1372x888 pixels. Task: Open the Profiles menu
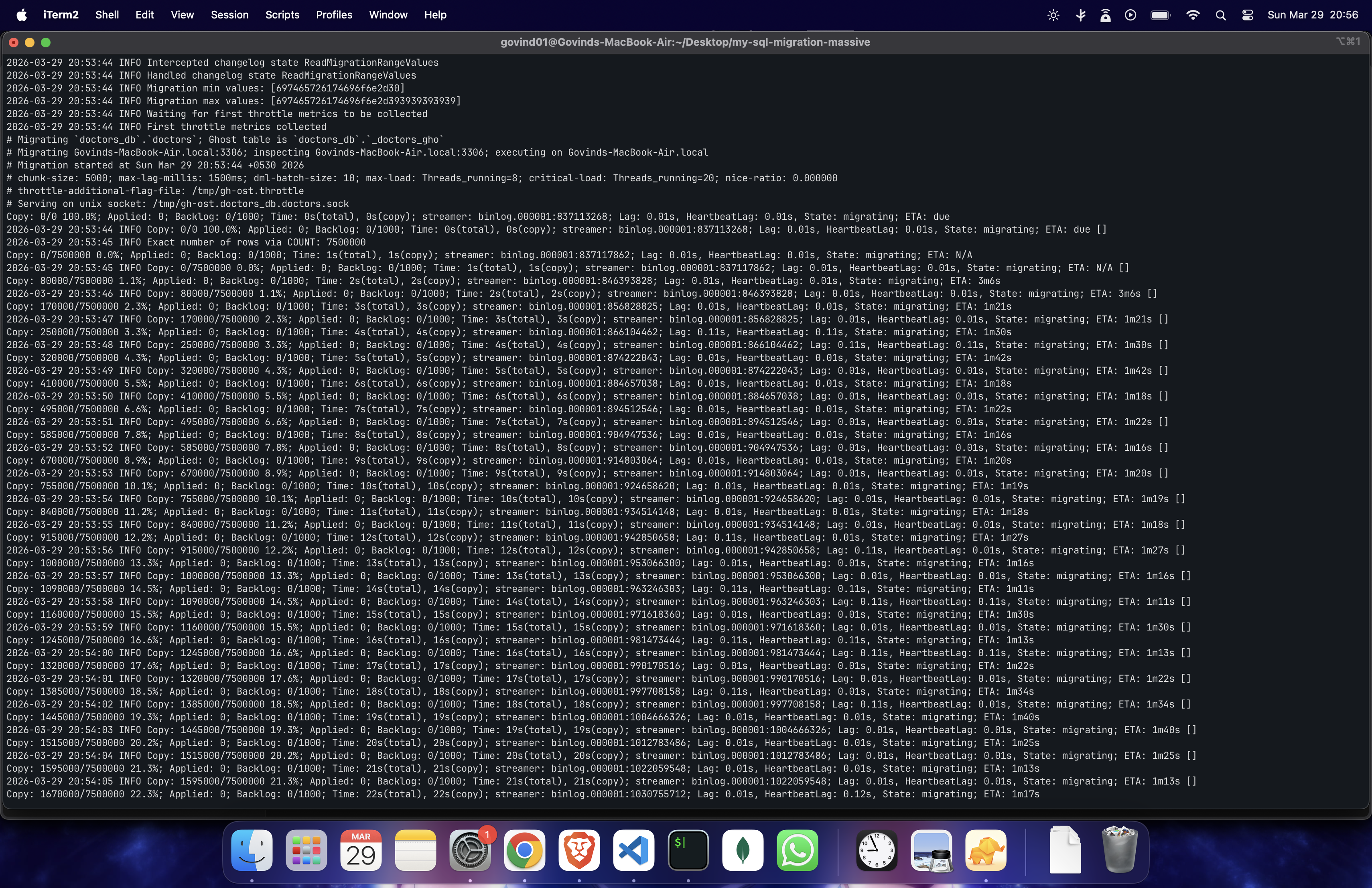click(x=334, y=15)
